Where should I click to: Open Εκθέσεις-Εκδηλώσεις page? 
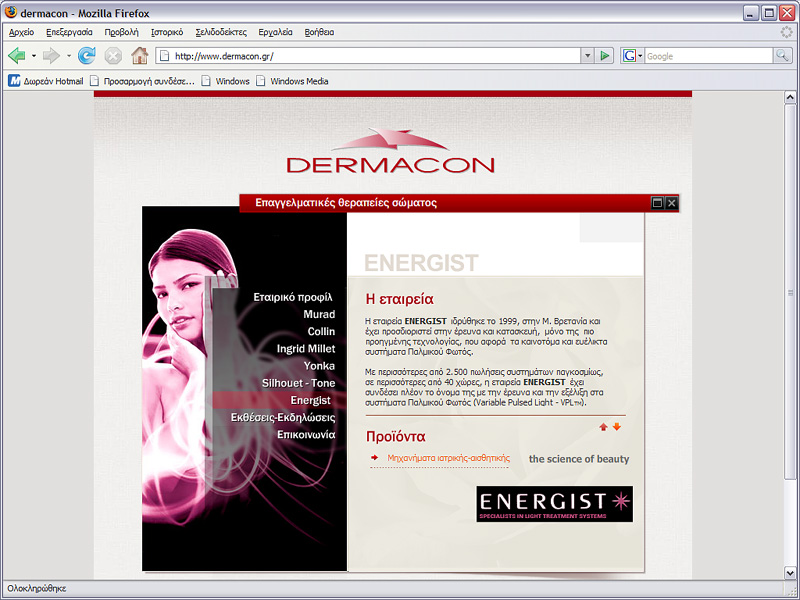pos(283,418)
